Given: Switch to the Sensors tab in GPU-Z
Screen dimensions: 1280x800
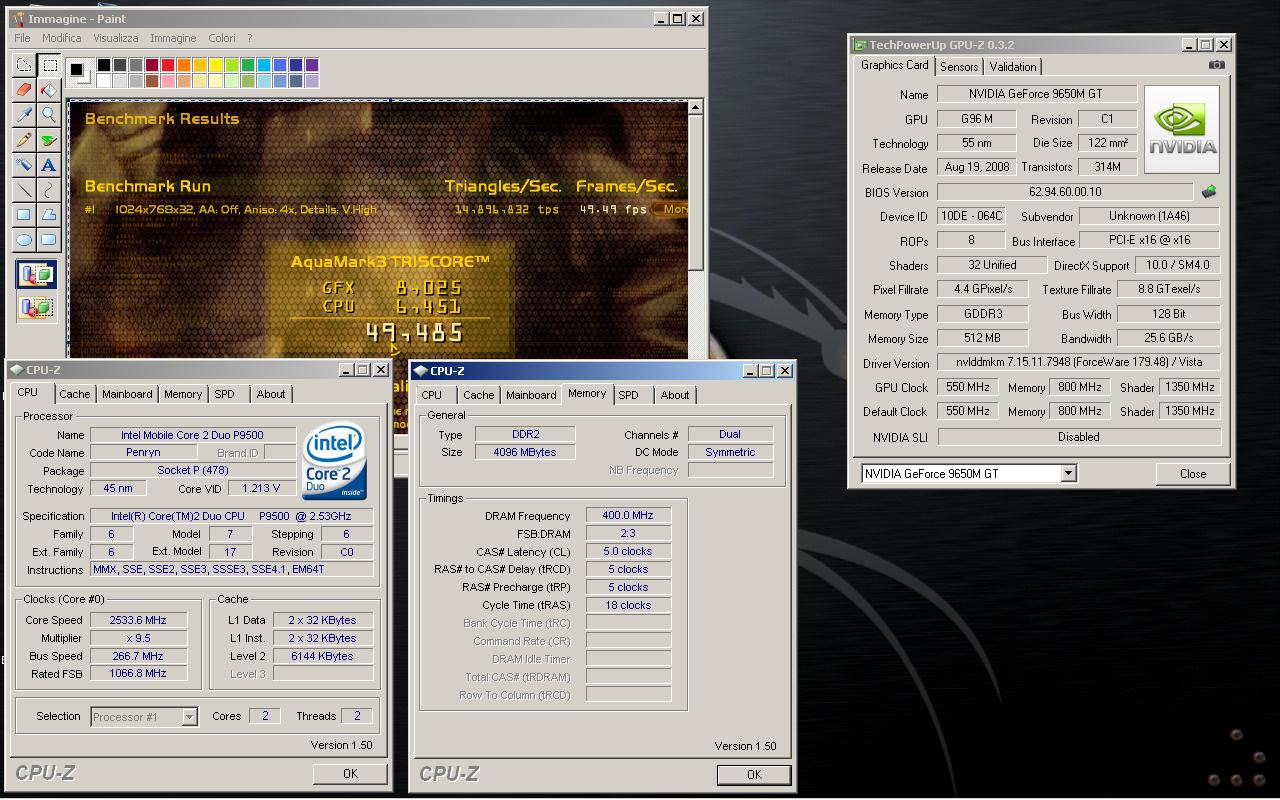Looking at the screenshot, I should tap(959, 67).
